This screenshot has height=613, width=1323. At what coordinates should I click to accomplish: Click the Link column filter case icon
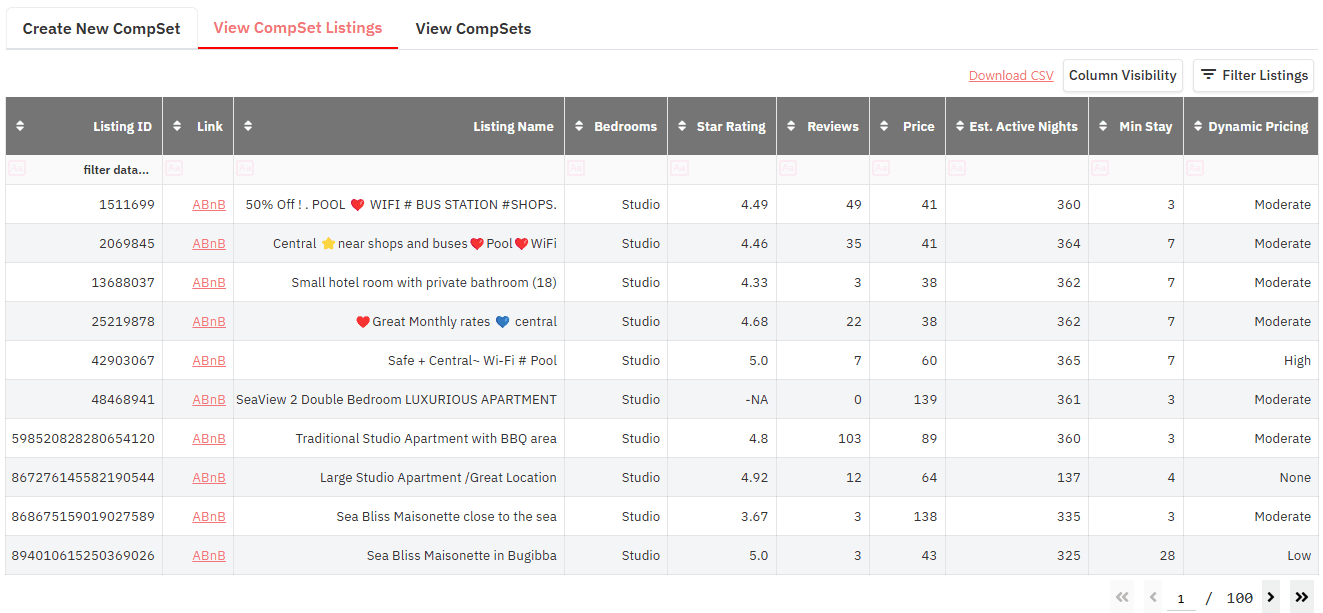[174, 169]
